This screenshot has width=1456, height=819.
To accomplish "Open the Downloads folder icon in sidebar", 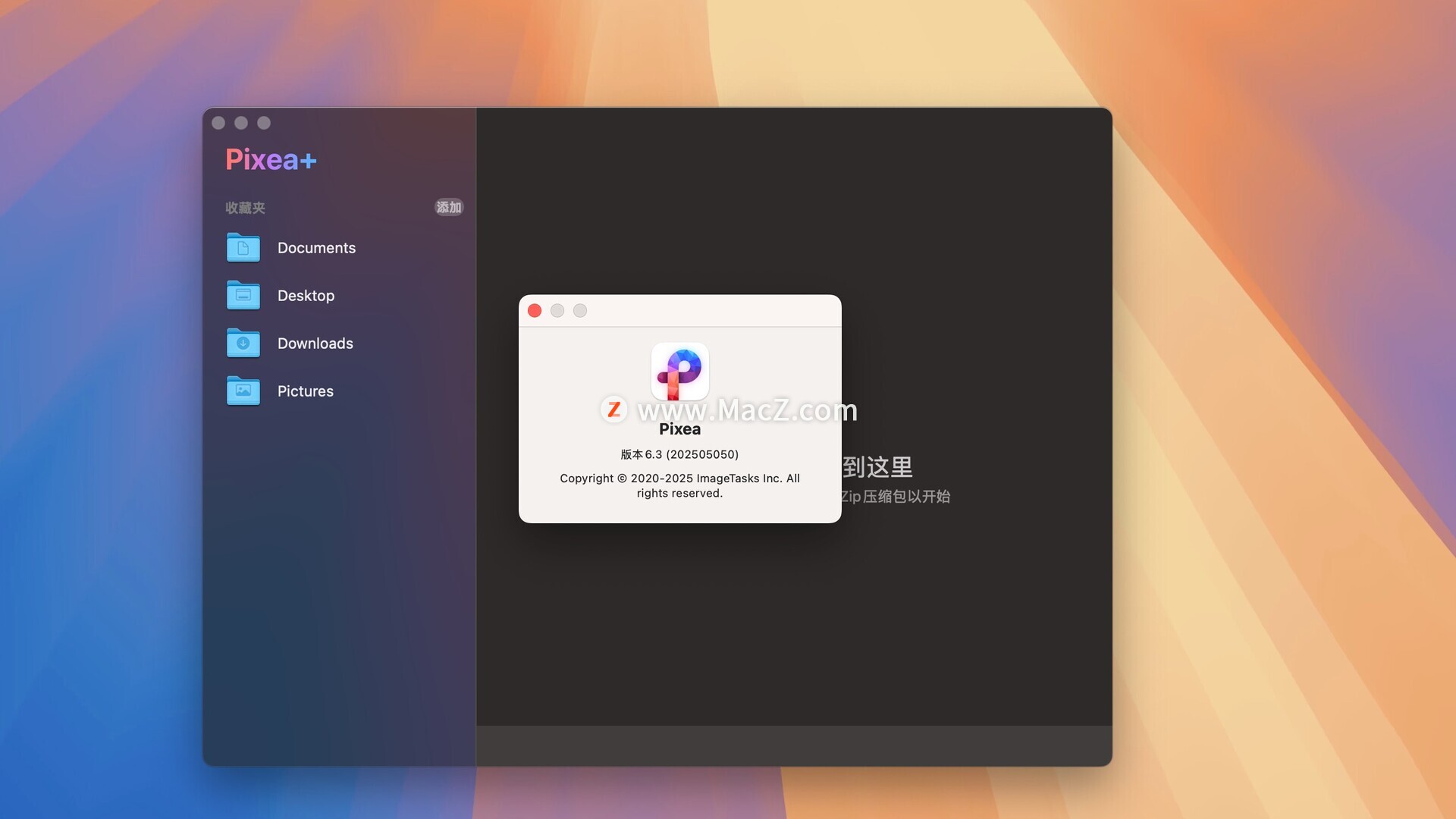I will pyautogui.click(x=243, y=344).
